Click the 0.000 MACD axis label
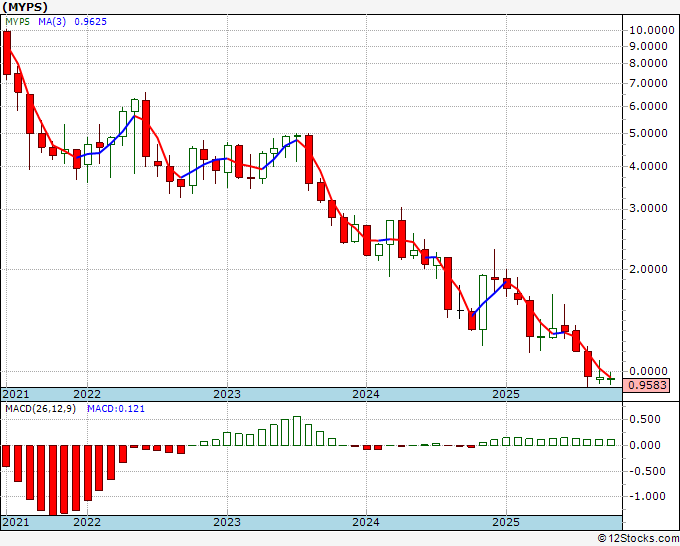The height and width of the screenshot is (546, 680). [645, 445]
